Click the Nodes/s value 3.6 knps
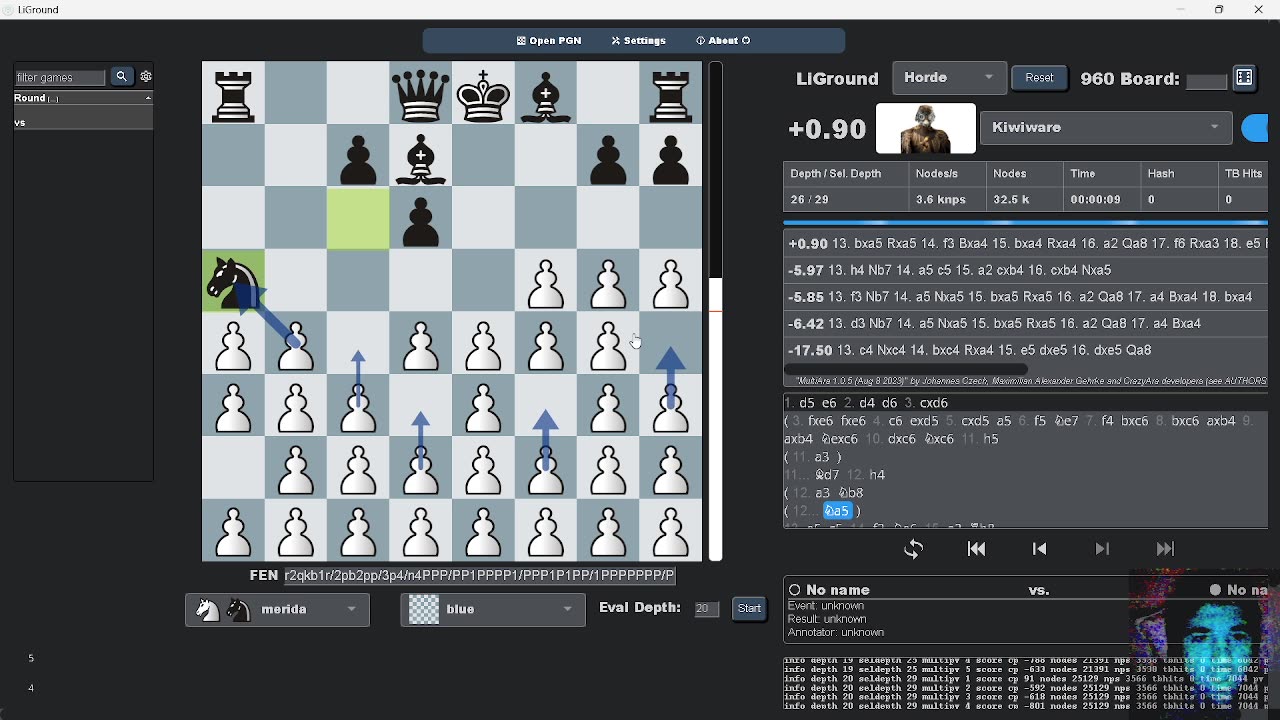 click(x=942, y=200)
